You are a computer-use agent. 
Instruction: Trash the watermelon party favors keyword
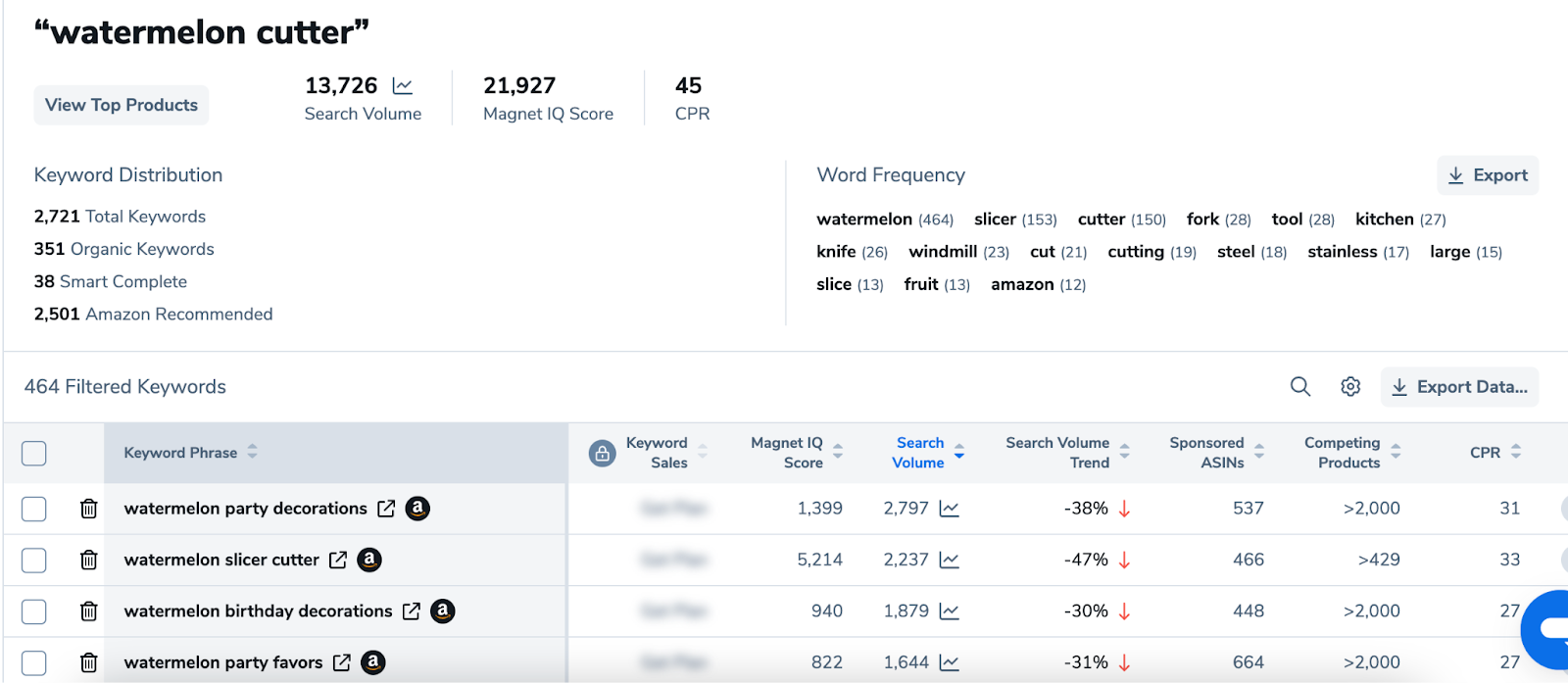88,662
